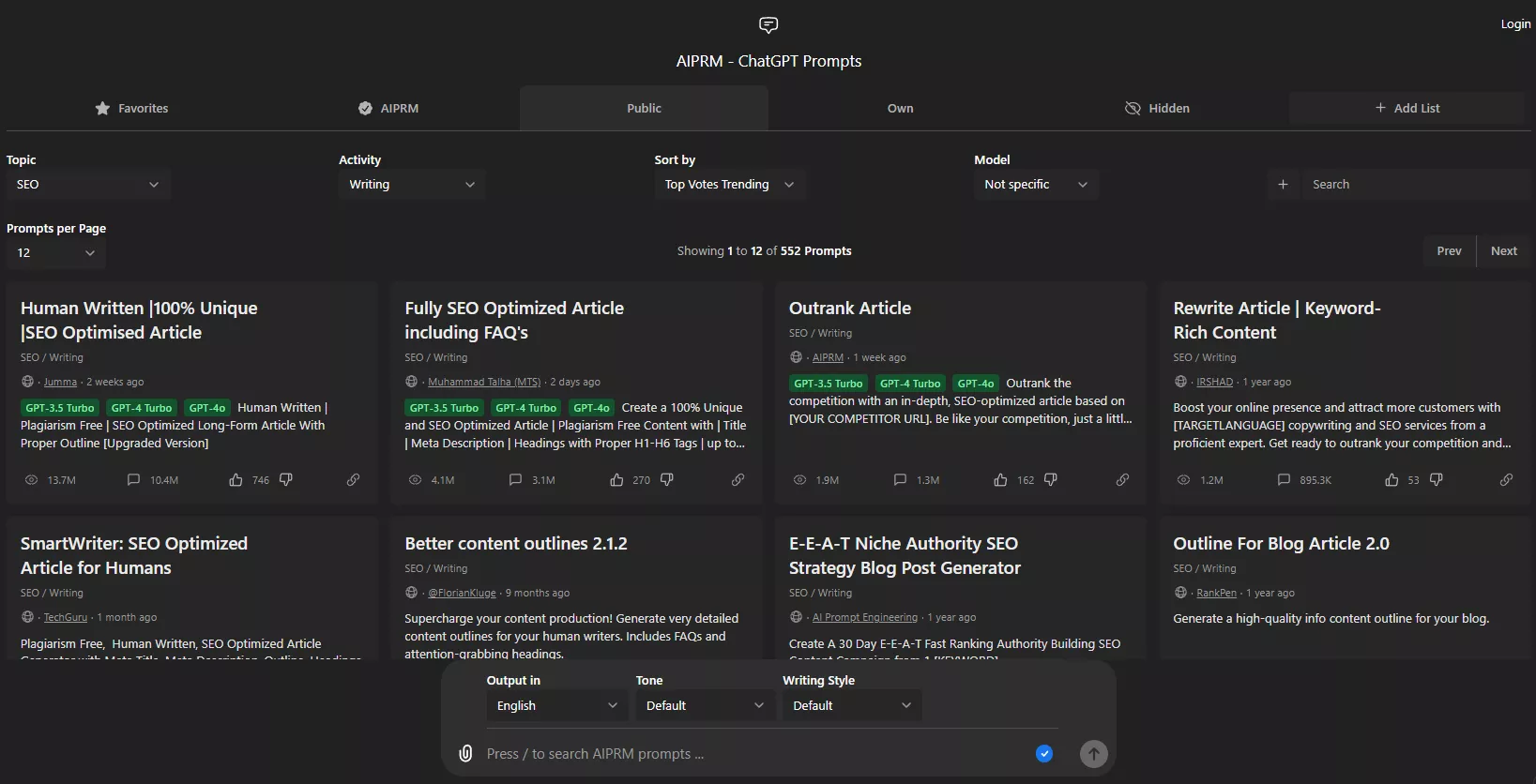Copy link of Fully SEO Optimized Article prompt
This screenshot has height=784, width=1536.
(738, 480)
